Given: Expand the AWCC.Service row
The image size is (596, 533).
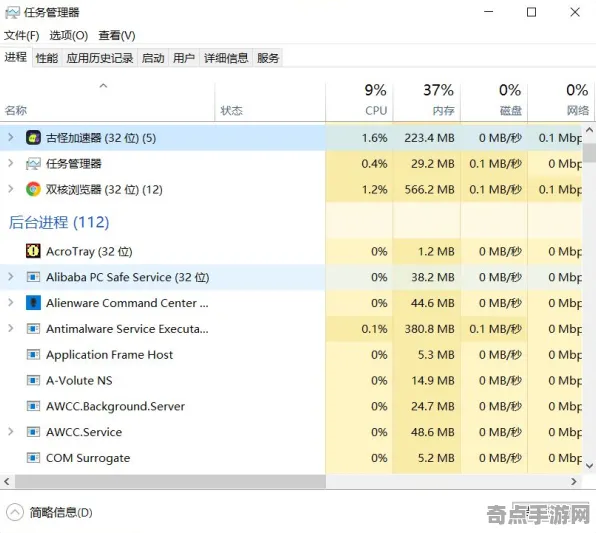Looking at the screenshot, I should (11, 432).
